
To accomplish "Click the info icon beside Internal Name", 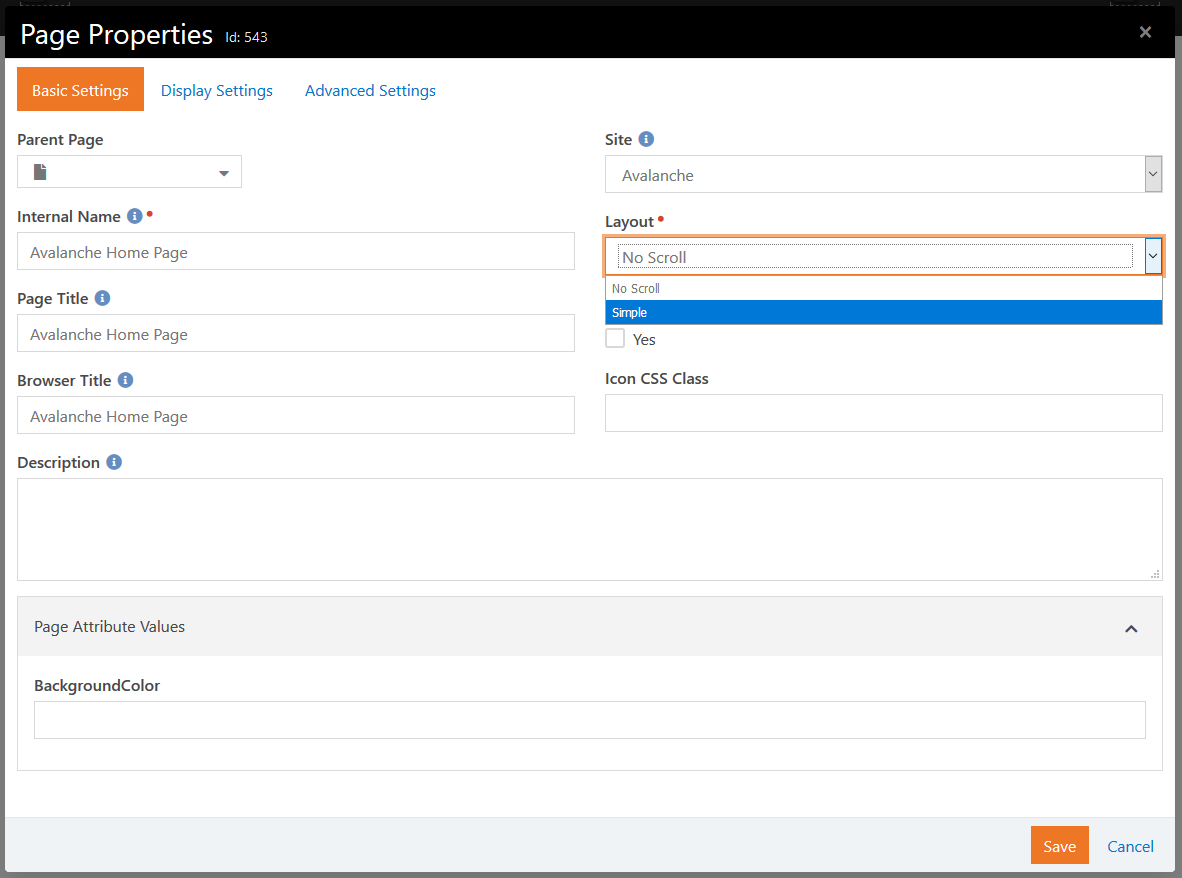I will pyautogui.click(x=135, y=216).
